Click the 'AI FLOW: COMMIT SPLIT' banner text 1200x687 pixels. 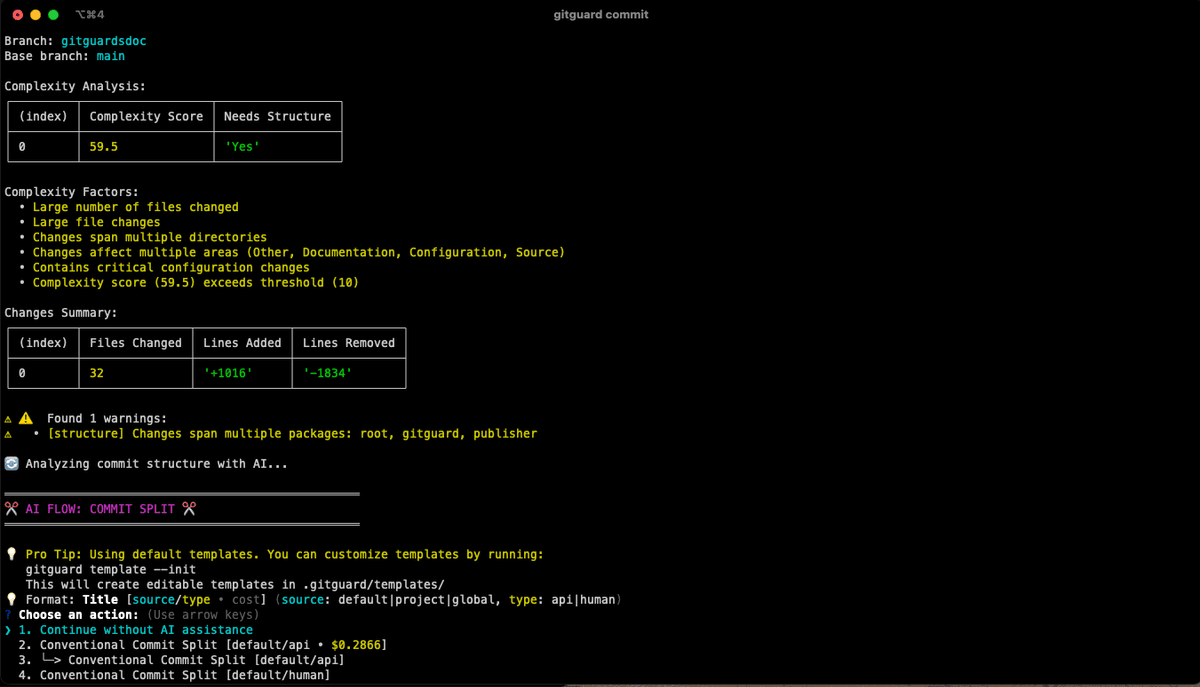coord(100,509)
